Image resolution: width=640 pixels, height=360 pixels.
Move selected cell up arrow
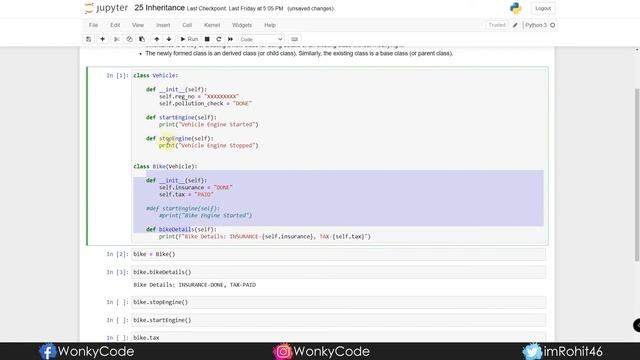pyautogui.click(x=157, y=39)
